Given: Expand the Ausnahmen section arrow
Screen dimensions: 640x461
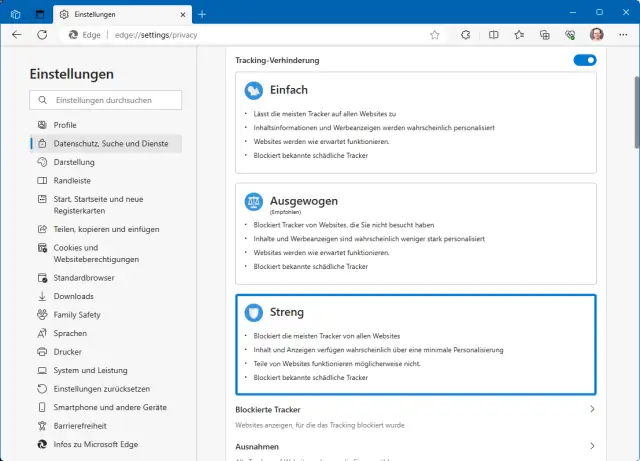Looking at the screenshot, I should (x=592, y=446).
